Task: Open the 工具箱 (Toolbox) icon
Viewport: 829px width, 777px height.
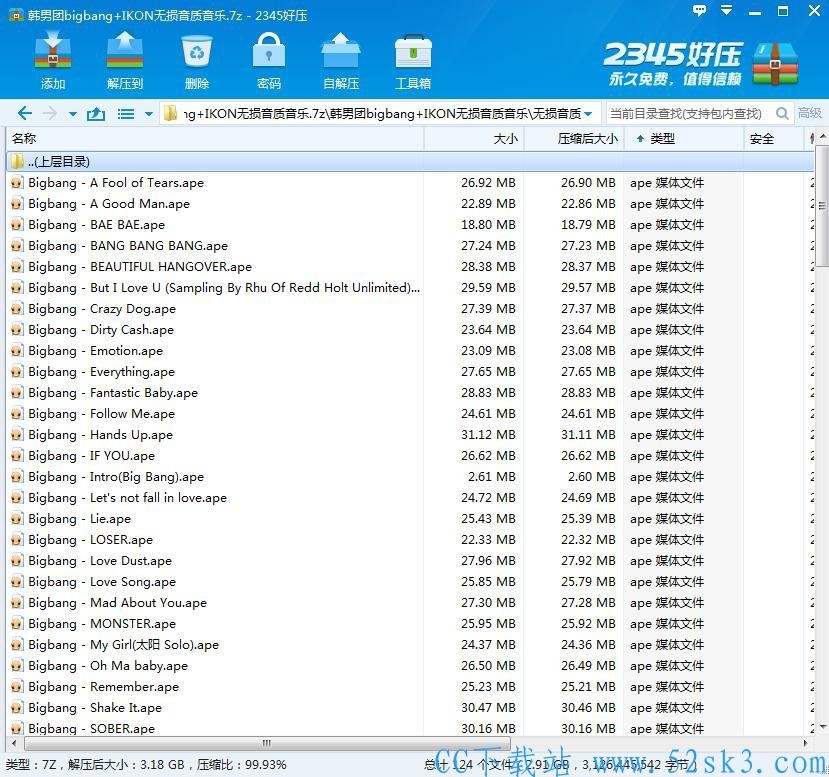Action: coord(413,51)
